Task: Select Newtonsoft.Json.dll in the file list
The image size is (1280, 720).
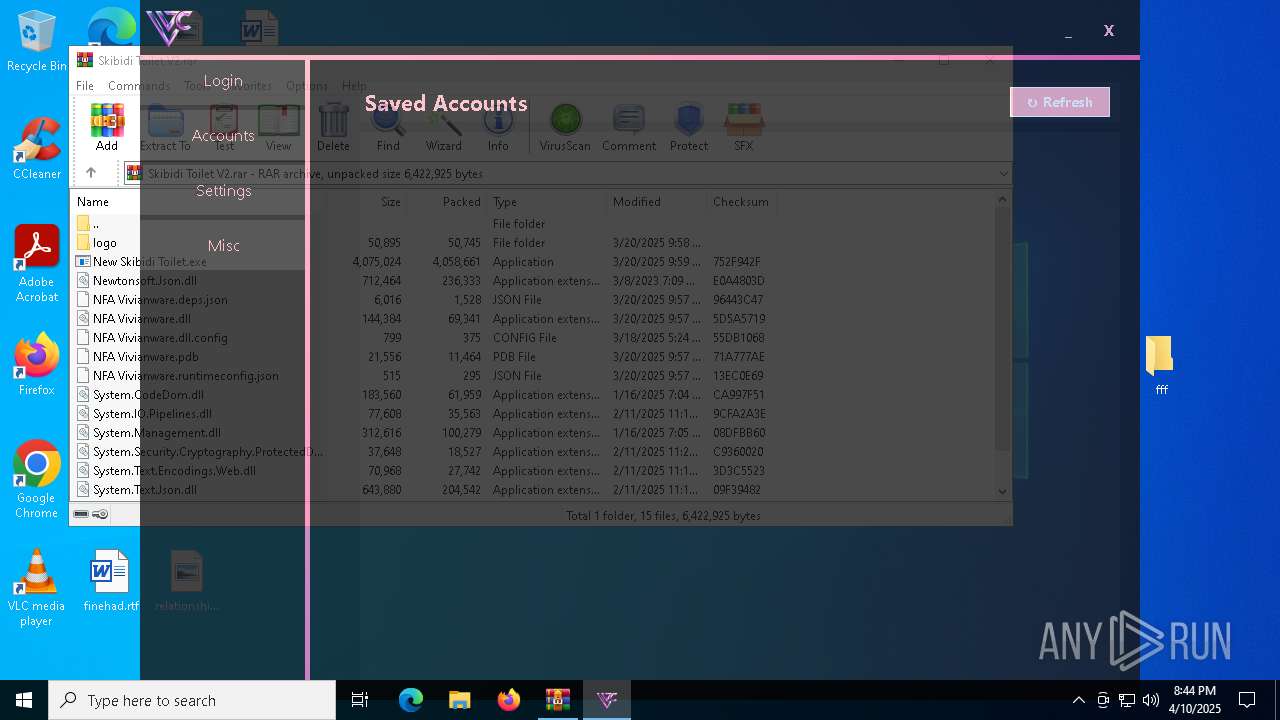Action: [x=145, y=281]
